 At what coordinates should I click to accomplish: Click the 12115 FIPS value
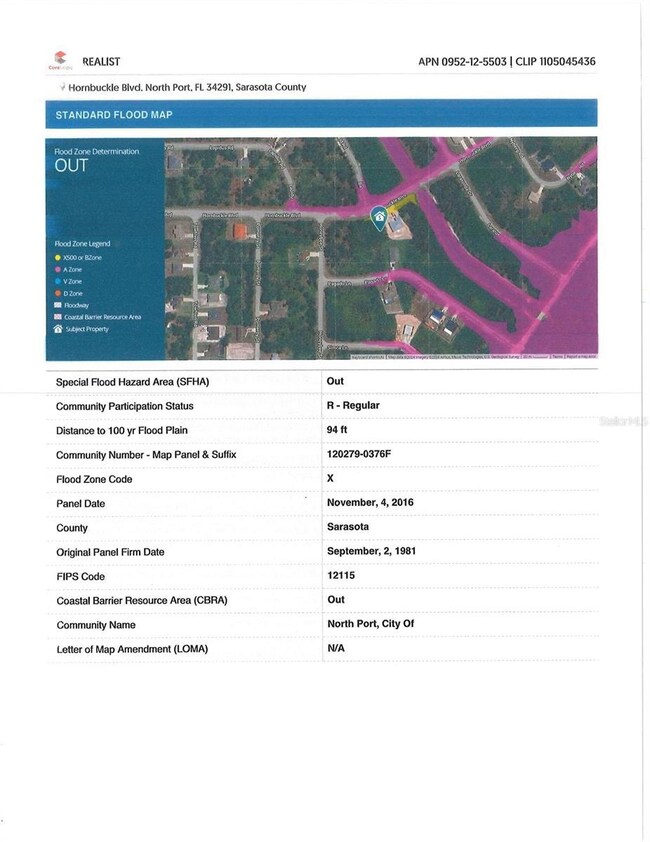[x=341, y=575]
